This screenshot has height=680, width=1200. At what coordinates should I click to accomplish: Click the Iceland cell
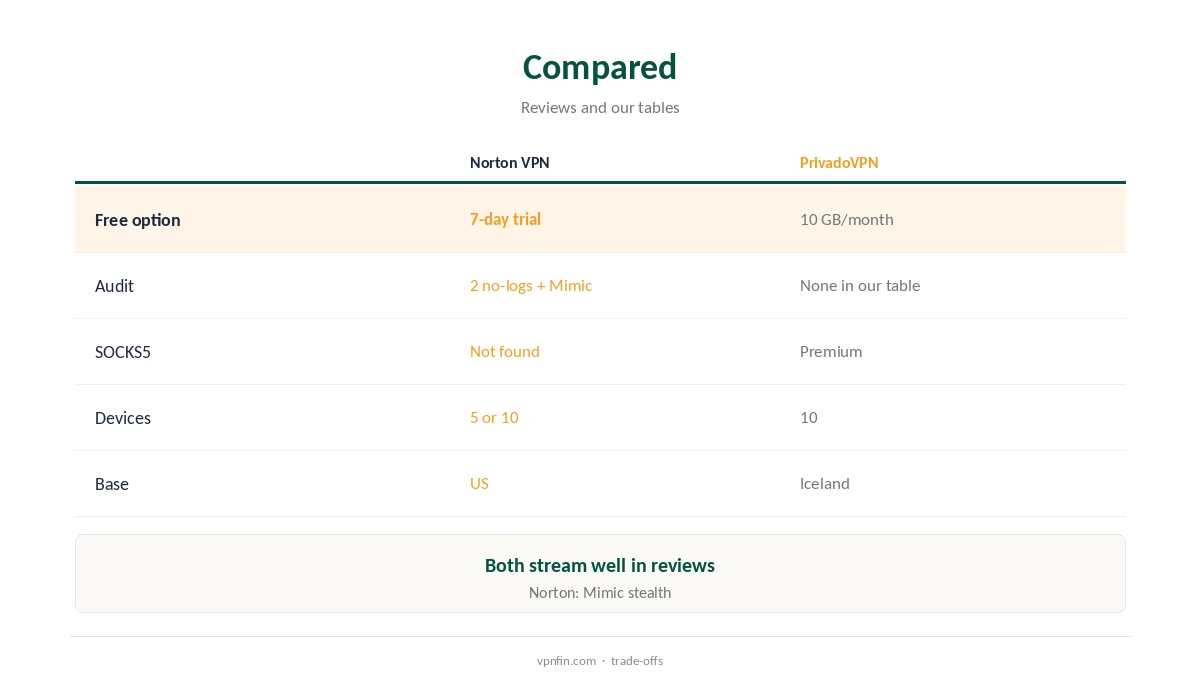pyautogui.click(x=825, y=483)
